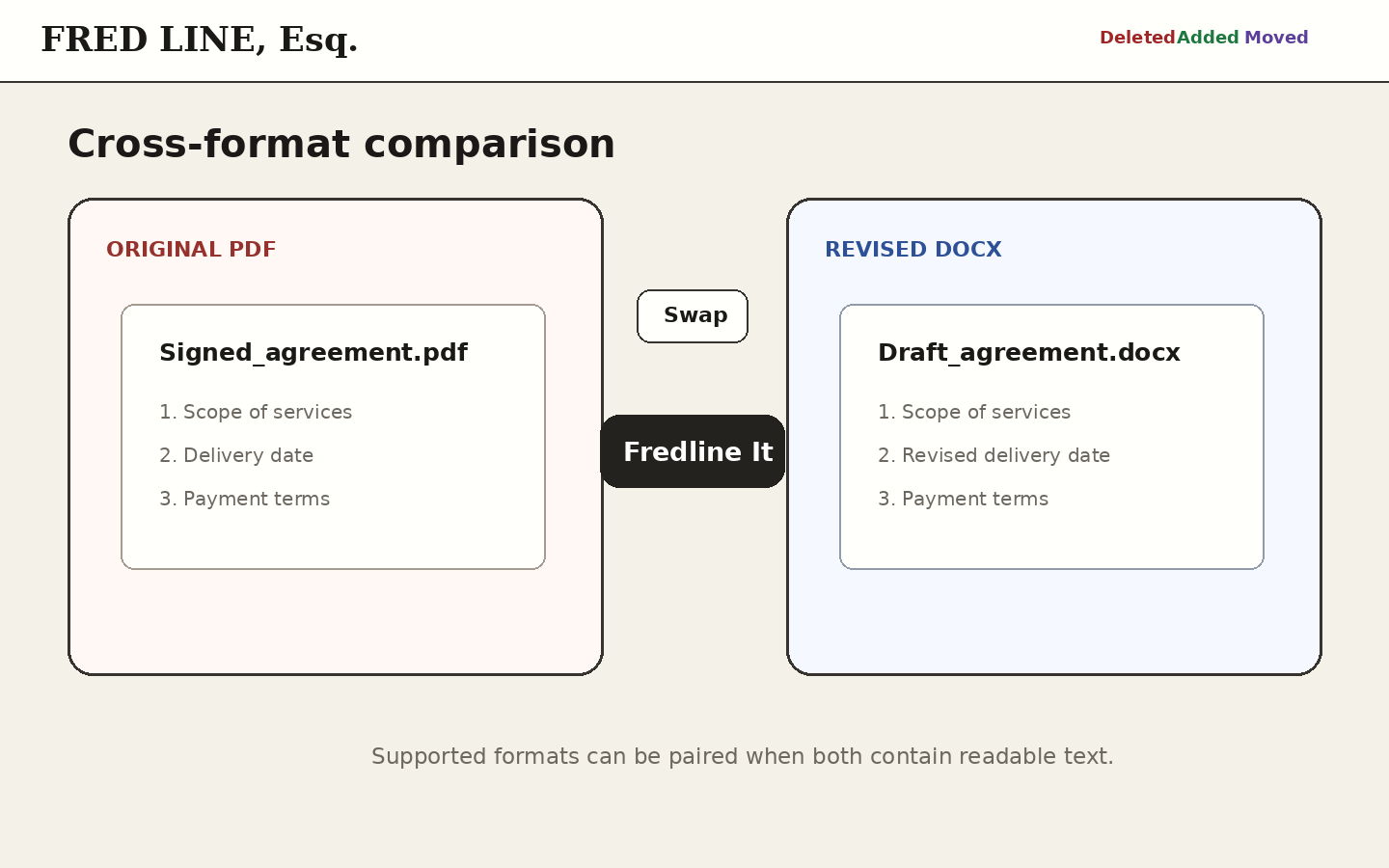Click the REVISED DOCX panel heading
This screenshot has height=868, width=1389.
point(913,250)
